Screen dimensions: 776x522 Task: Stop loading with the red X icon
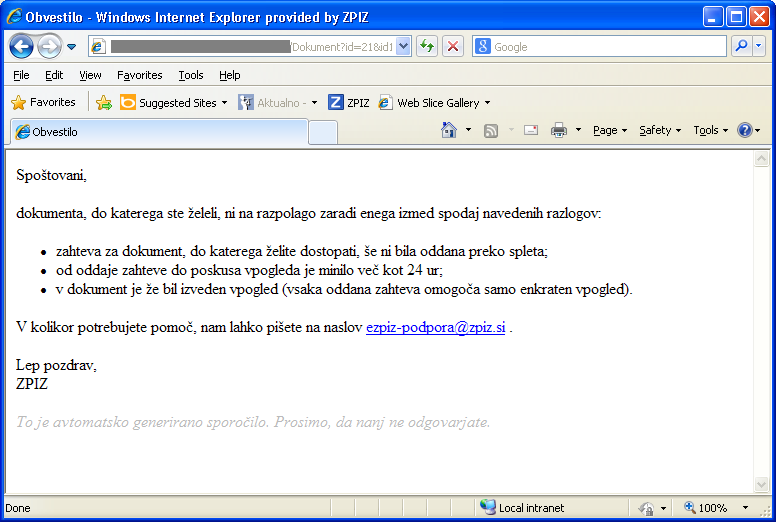(452, 47)
